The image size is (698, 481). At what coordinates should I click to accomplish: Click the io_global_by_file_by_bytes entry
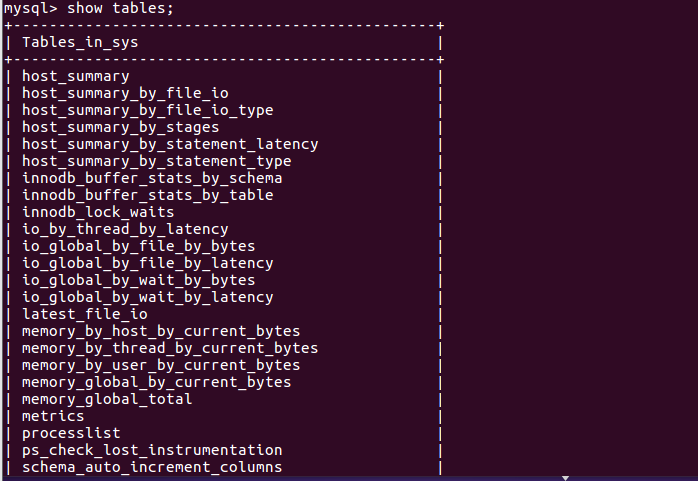click(x=138, y=246)
